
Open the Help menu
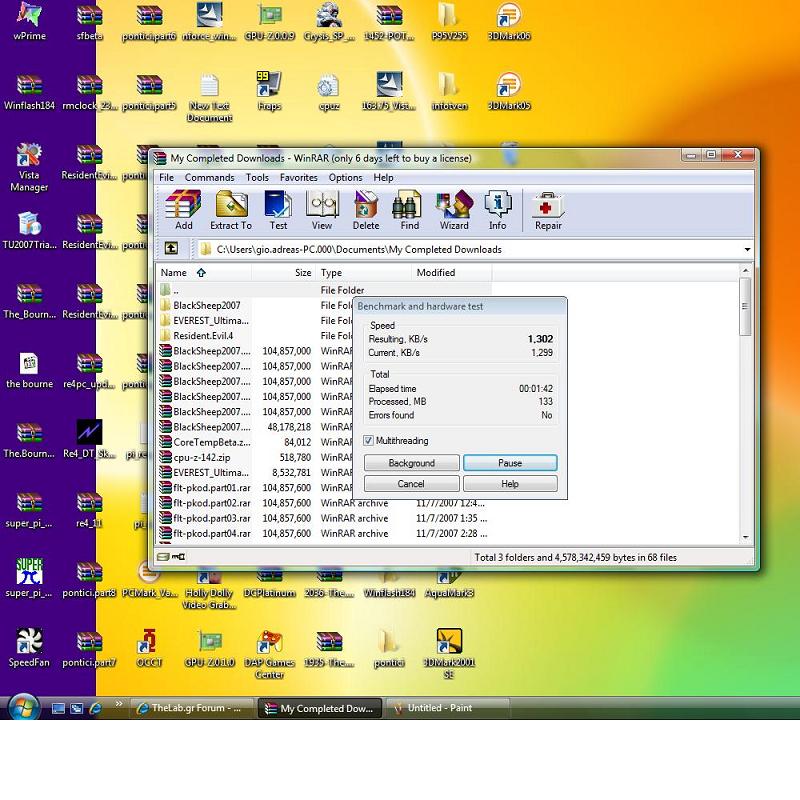383,178
